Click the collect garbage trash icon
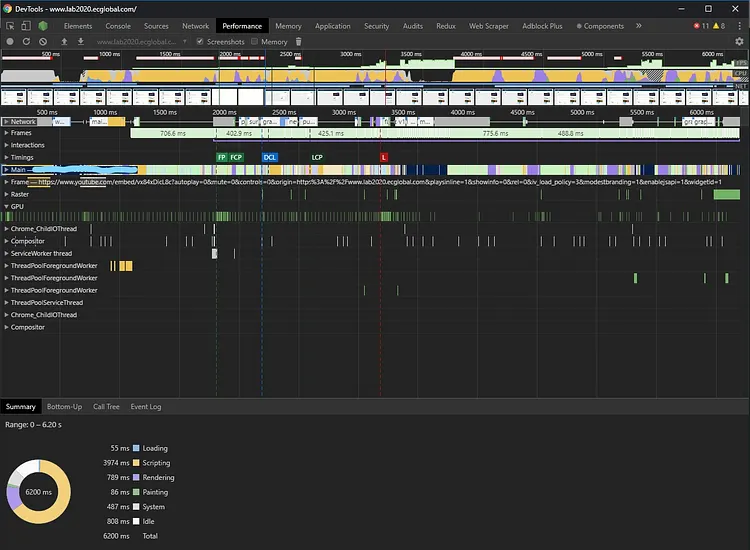The image size is (750, 550). [298, 42]
